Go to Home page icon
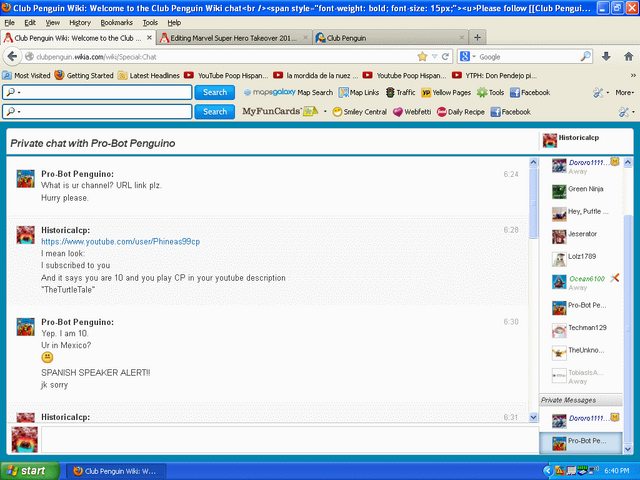Viewport: 640px width, 480px height. [x=629, y=56]
